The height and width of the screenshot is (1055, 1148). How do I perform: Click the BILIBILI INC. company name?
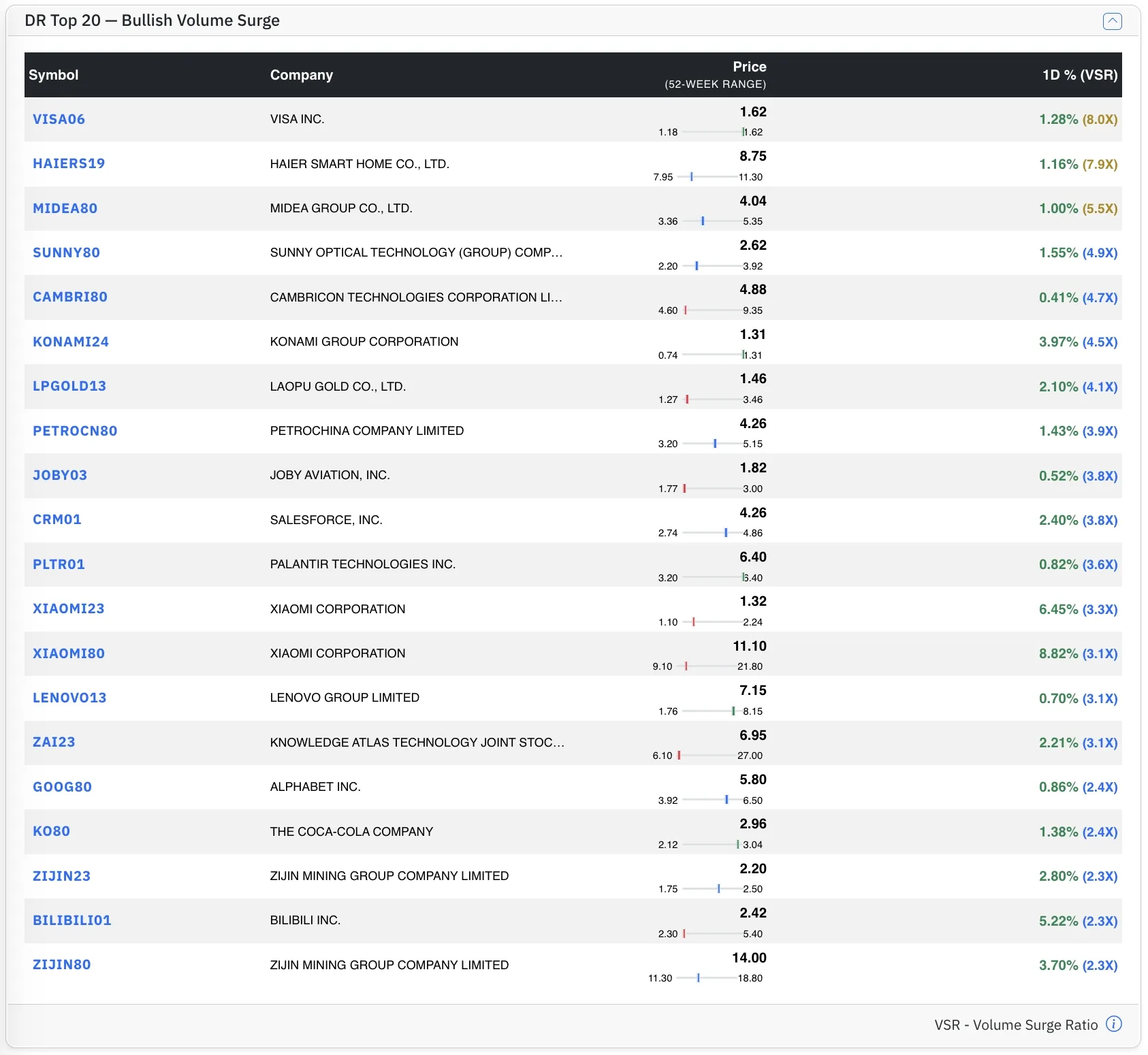tap(305, 920)
